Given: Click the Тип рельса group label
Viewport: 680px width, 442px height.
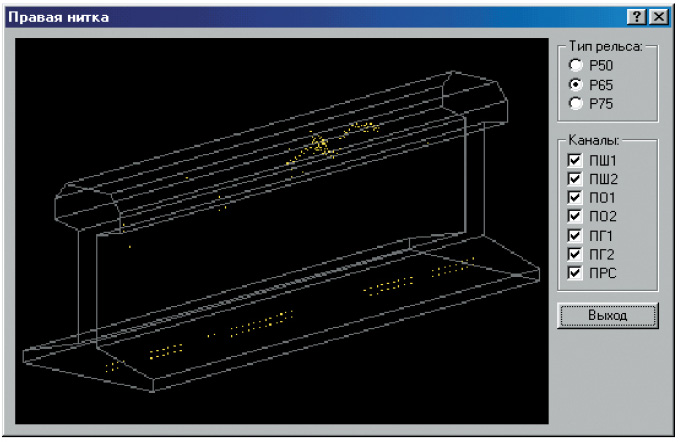Looking at the screenshot, I should pos(605,46).
